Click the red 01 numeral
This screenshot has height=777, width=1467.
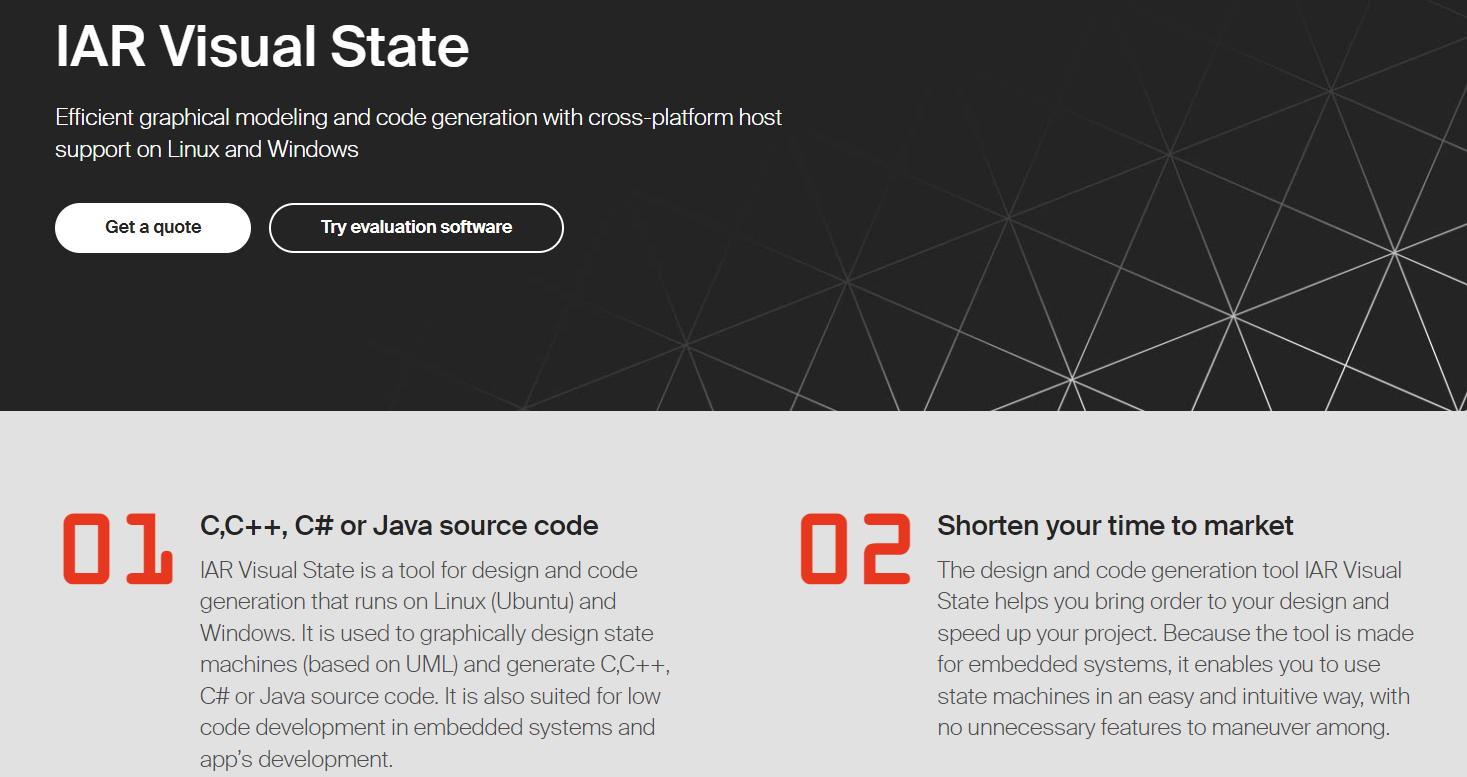(x=118, y=549)
